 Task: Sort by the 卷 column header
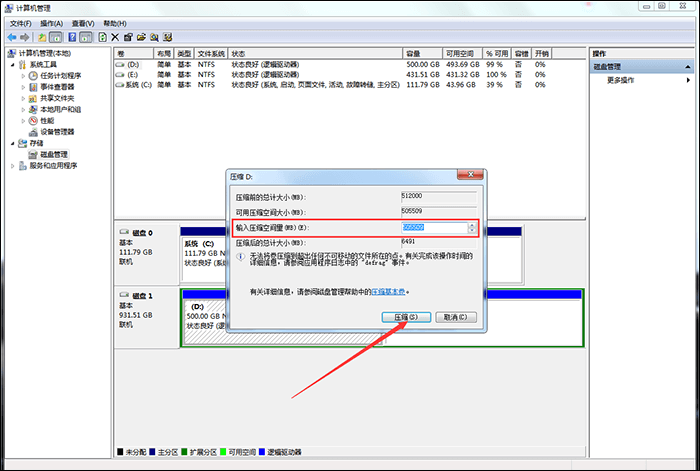tap(133, 54)
